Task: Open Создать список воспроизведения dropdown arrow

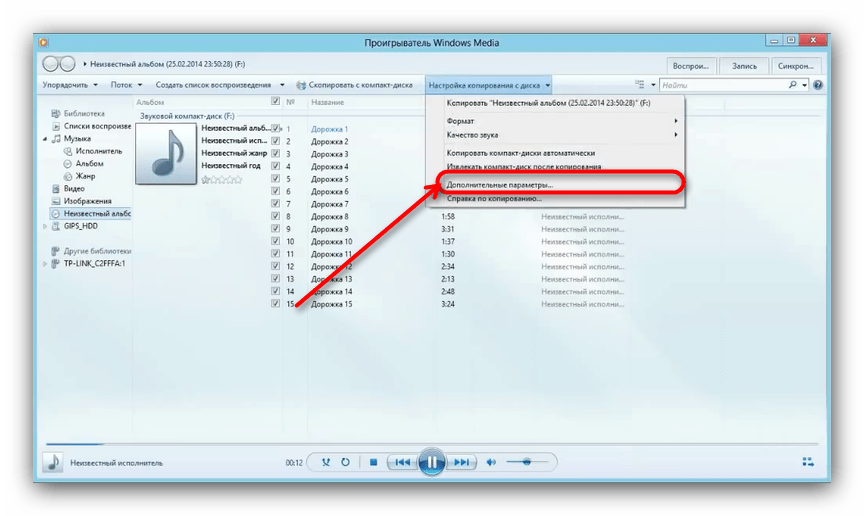Action: 282,85
